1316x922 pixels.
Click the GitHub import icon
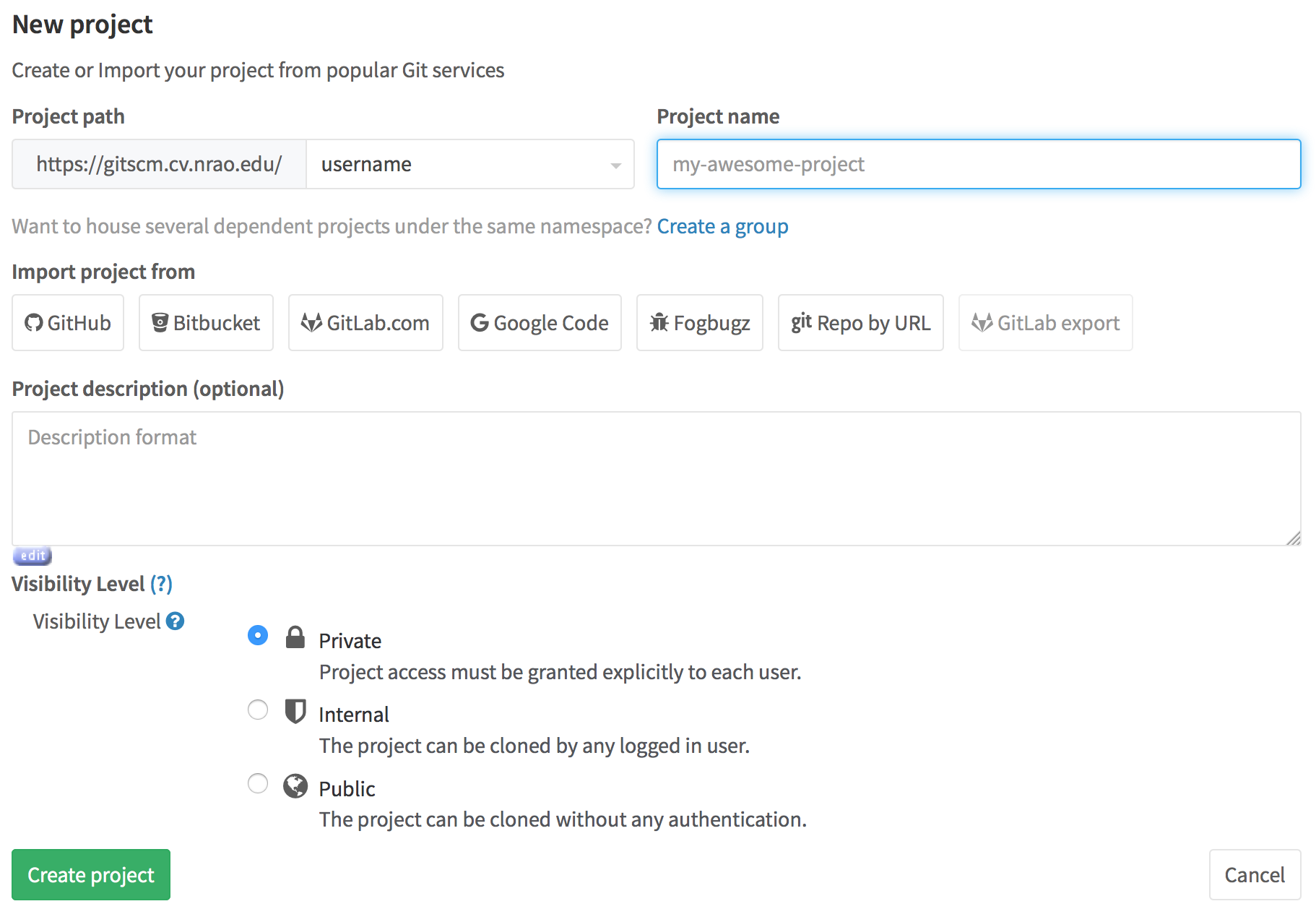coord(34,323)
